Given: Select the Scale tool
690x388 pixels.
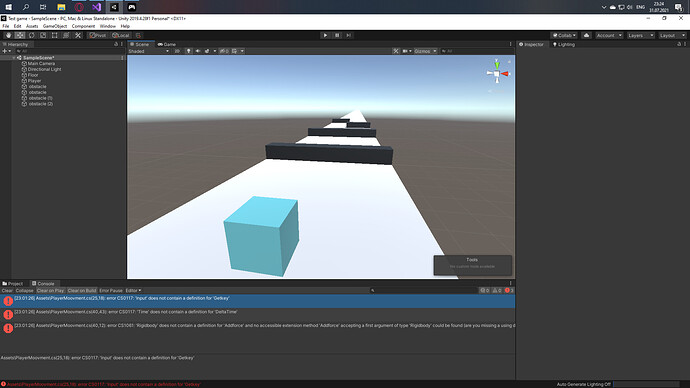Looking at the screenshot, I should [43, 35].
